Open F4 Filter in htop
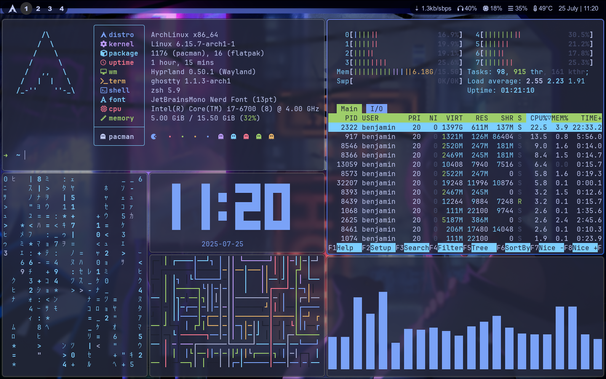Screen dimensions: 606x379 tap(446, 248)
